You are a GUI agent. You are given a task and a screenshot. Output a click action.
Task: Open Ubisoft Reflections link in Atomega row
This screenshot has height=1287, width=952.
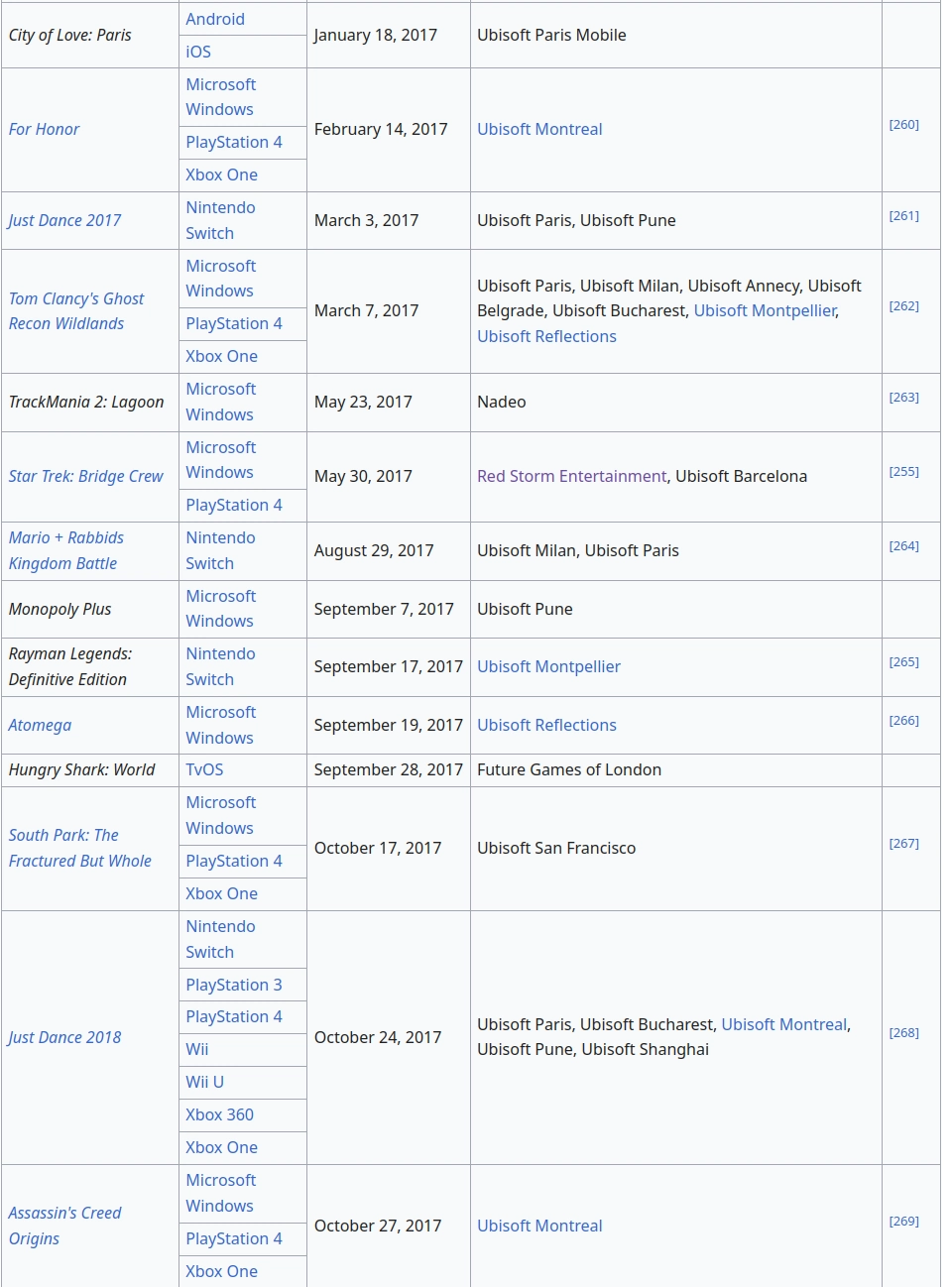pyautogui.click(x=546, y=725)
